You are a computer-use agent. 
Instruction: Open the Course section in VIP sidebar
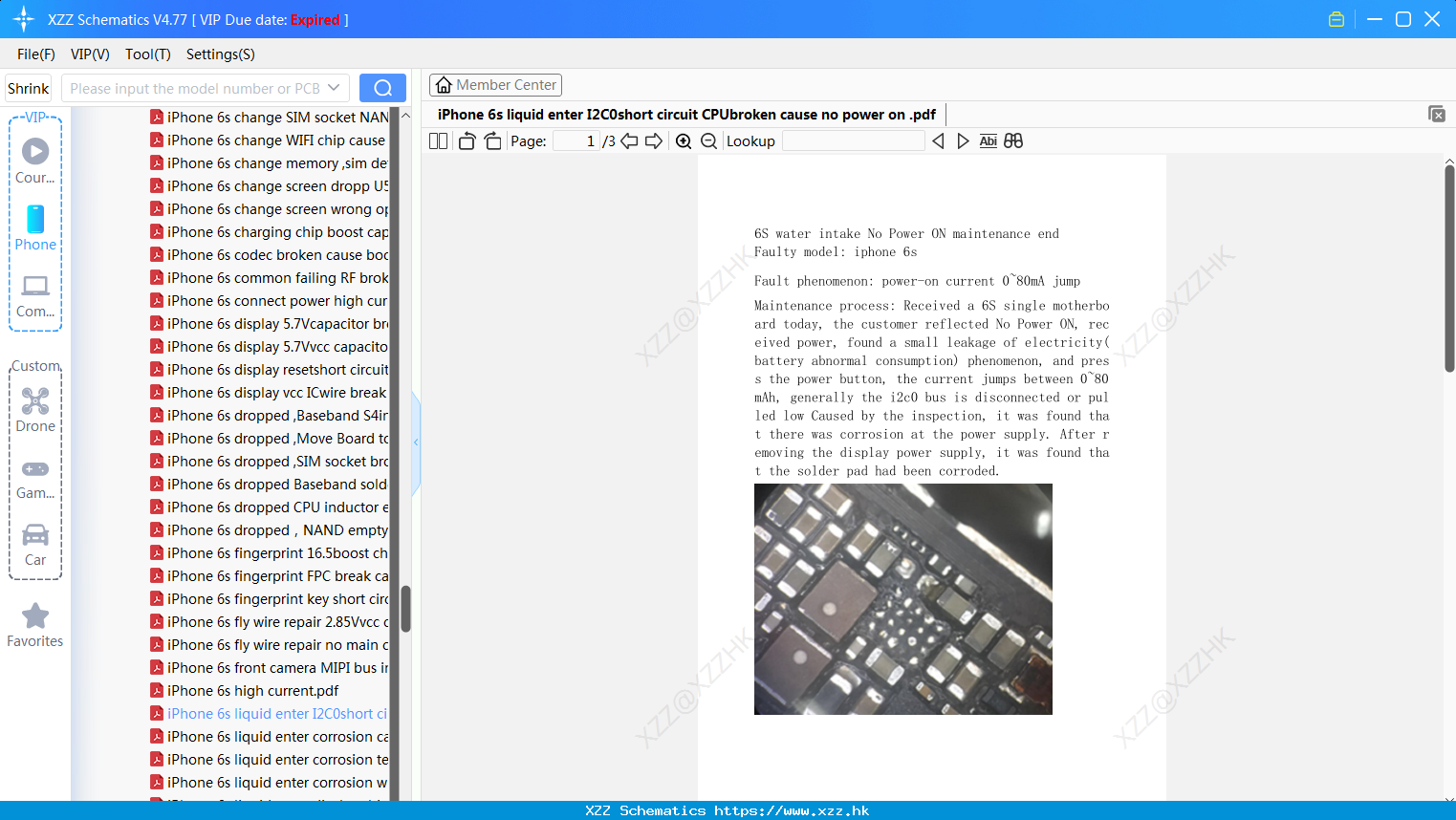[x=35, y=161]
